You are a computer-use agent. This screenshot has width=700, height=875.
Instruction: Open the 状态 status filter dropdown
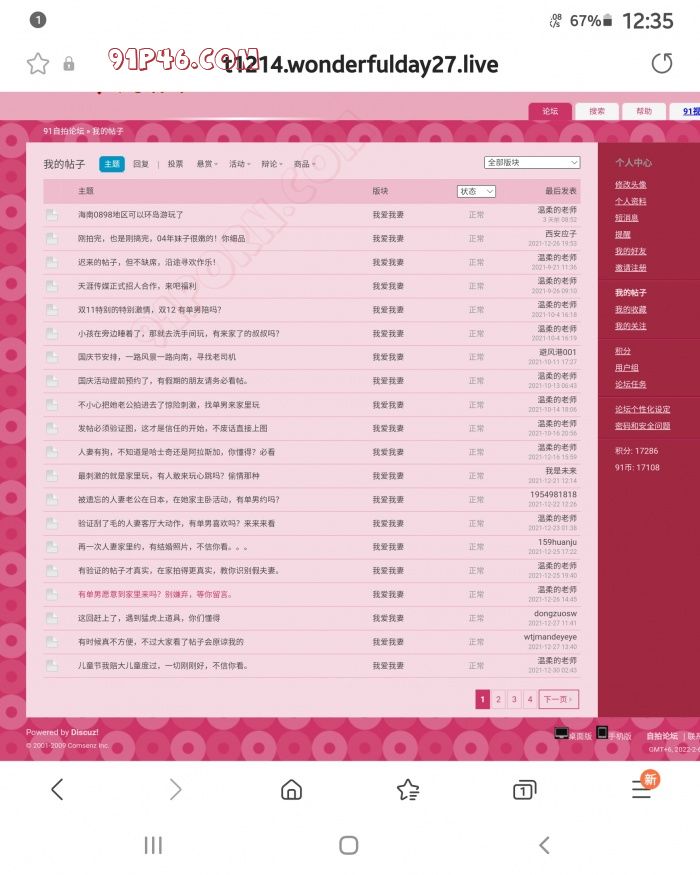(476, 191)
